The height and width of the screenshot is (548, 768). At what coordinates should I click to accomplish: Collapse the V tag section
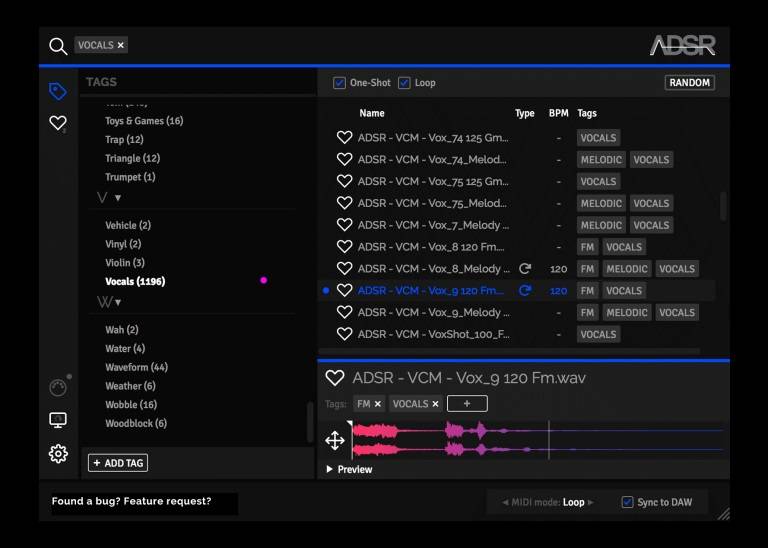click(117, 198)
